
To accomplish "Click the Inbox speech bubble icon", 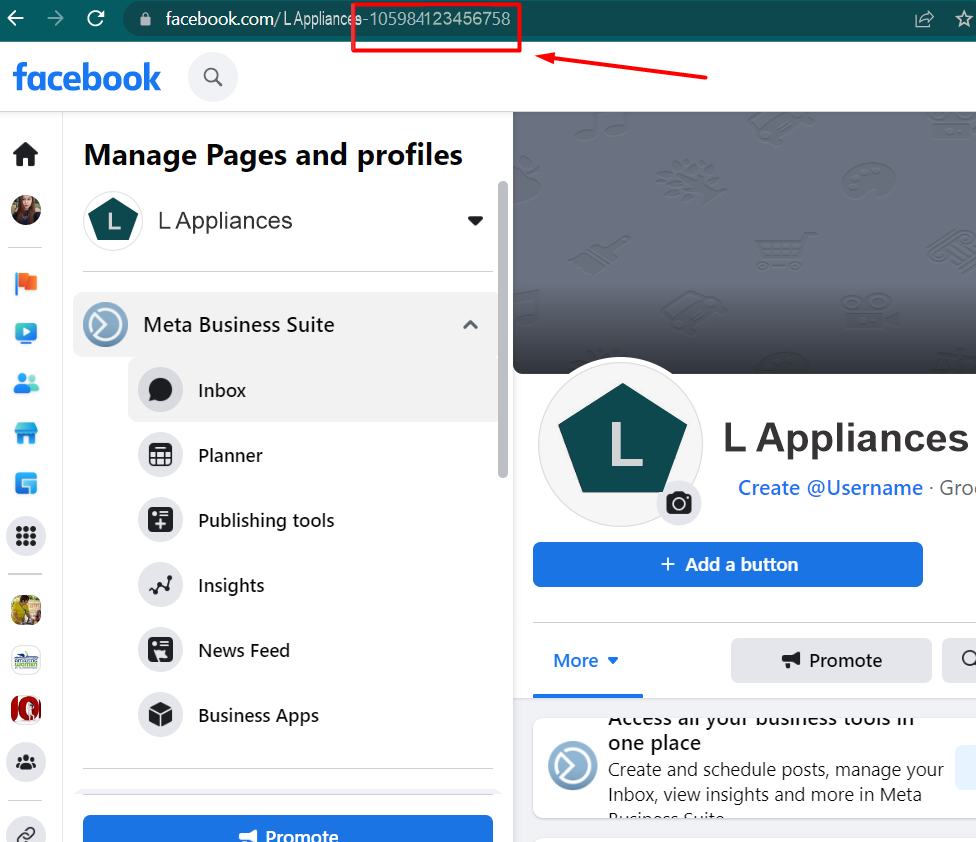I will [x=161, y=390].
